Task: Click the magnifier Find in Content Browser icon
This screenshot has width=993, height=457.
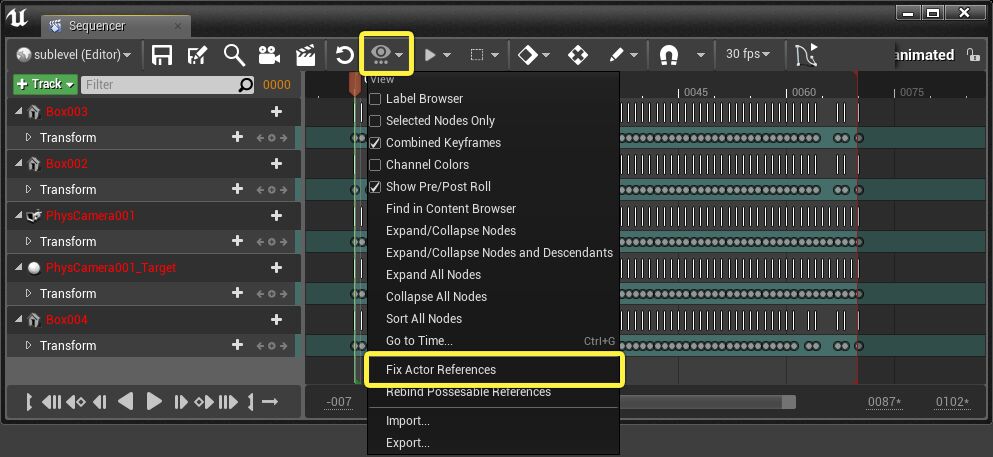Action: pos(234,55)
